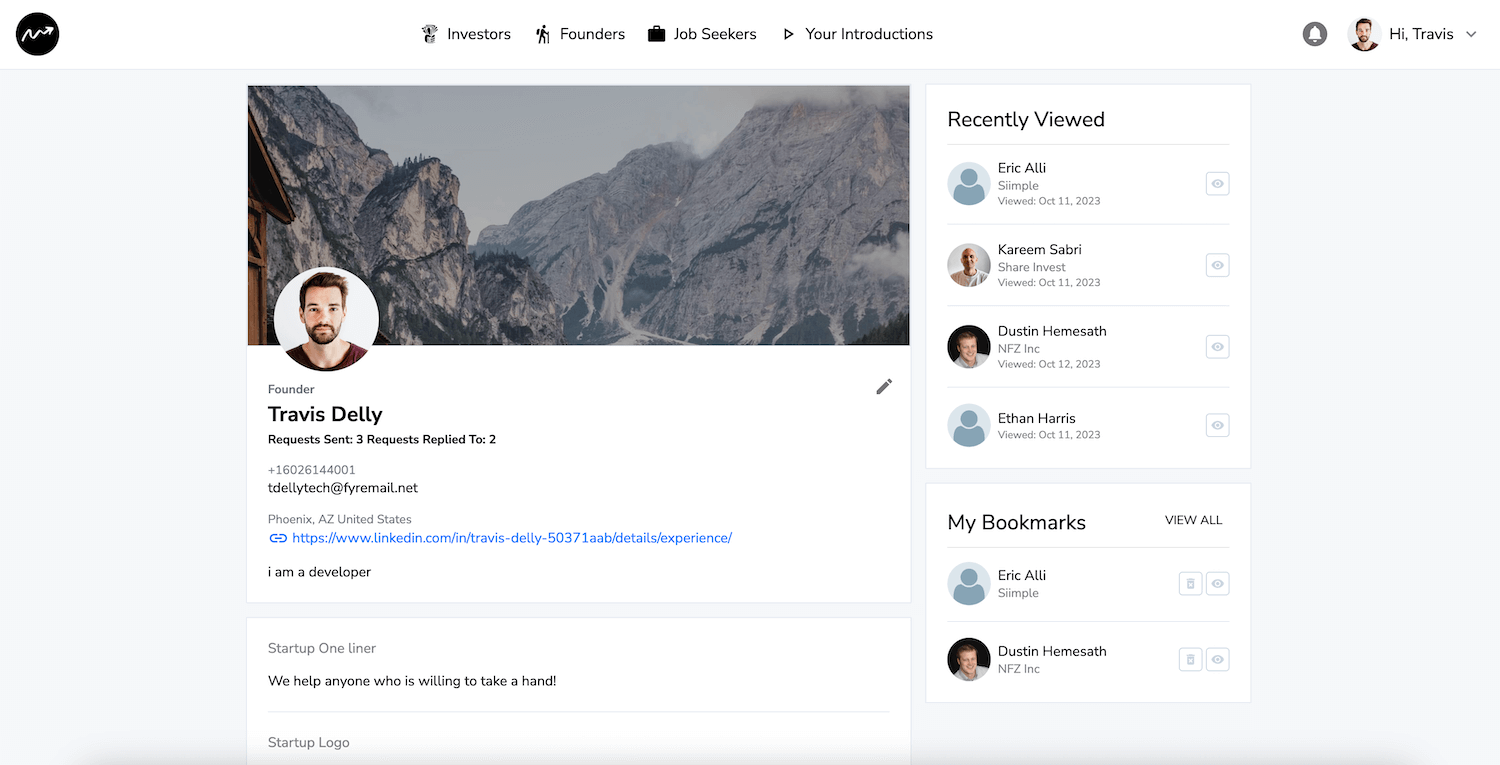
Task: Delete the Eric Alli bookmark
Action: tap(1190, 584)
